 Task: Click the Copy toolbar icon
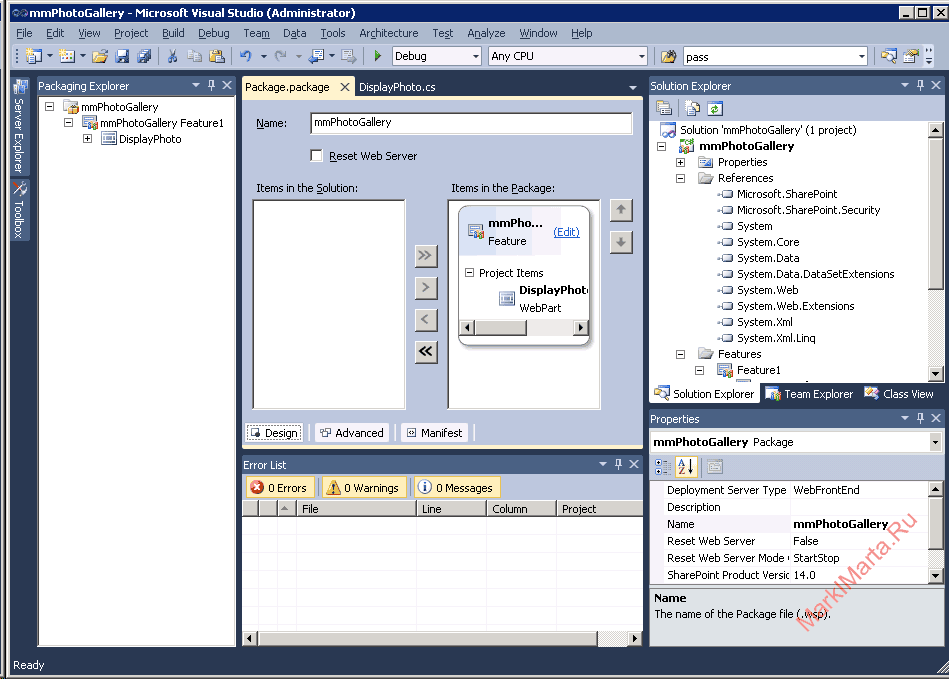click(194, 56)
